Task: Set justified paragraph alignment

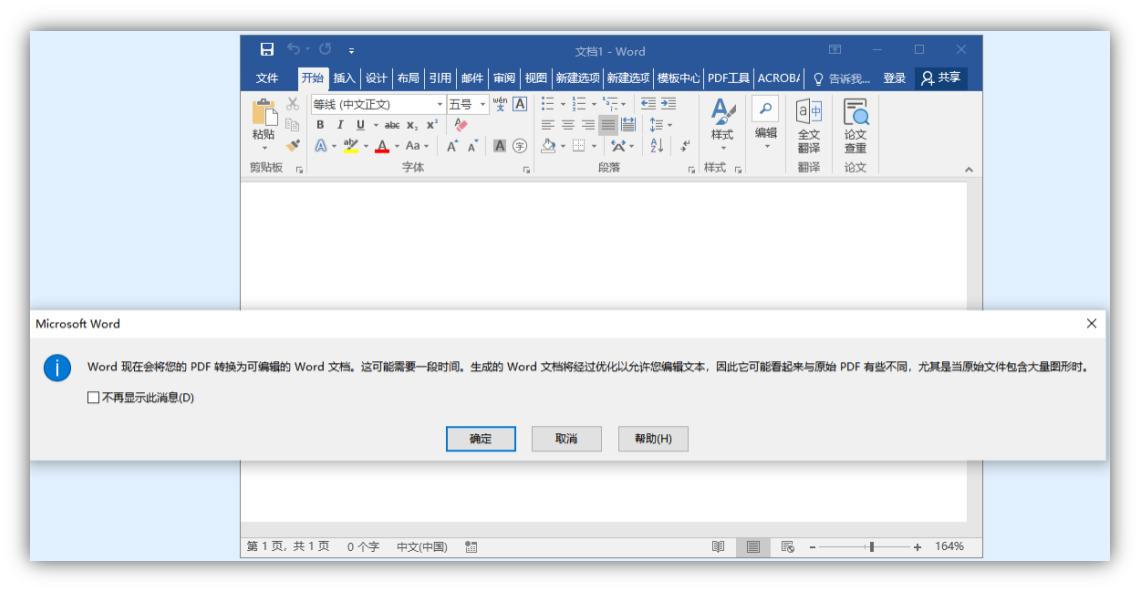Action: coord(608,125)
